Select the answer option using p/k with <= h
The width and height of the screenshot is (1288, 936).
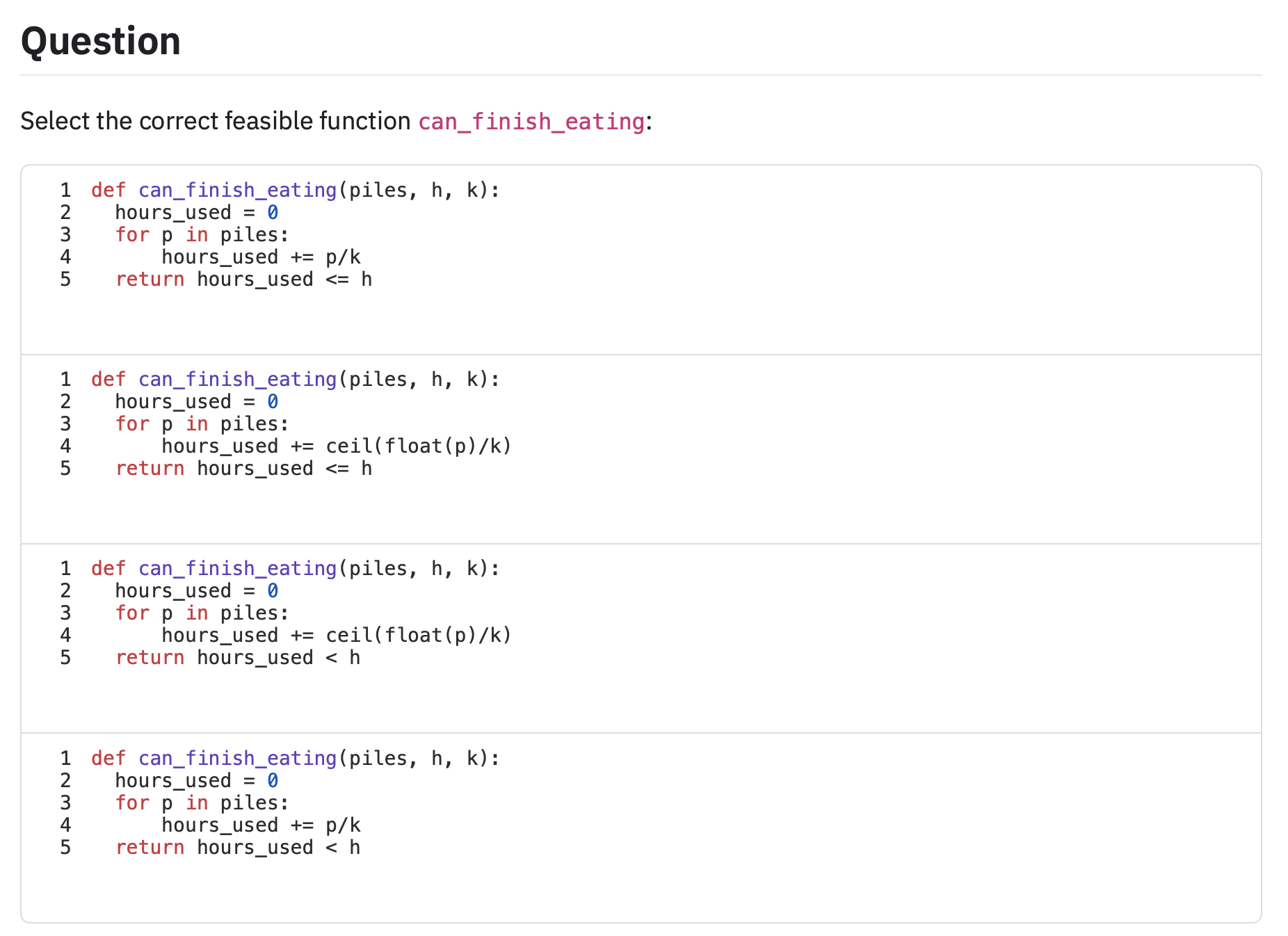pos(641,259)
